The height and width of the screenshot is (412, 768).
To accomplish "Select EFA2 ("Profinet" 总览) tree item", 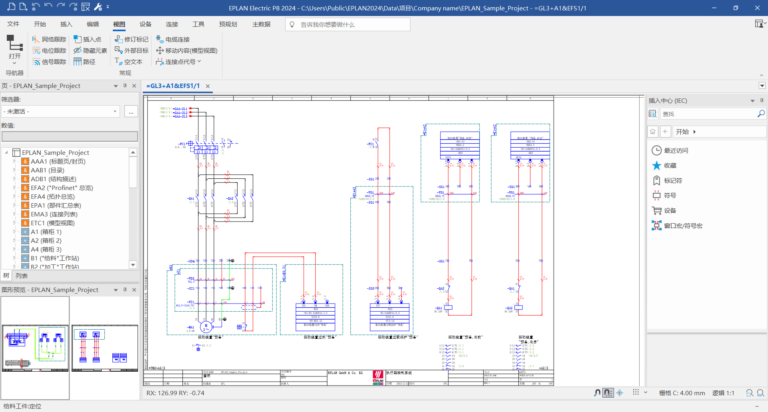I will tap(62, 188).
